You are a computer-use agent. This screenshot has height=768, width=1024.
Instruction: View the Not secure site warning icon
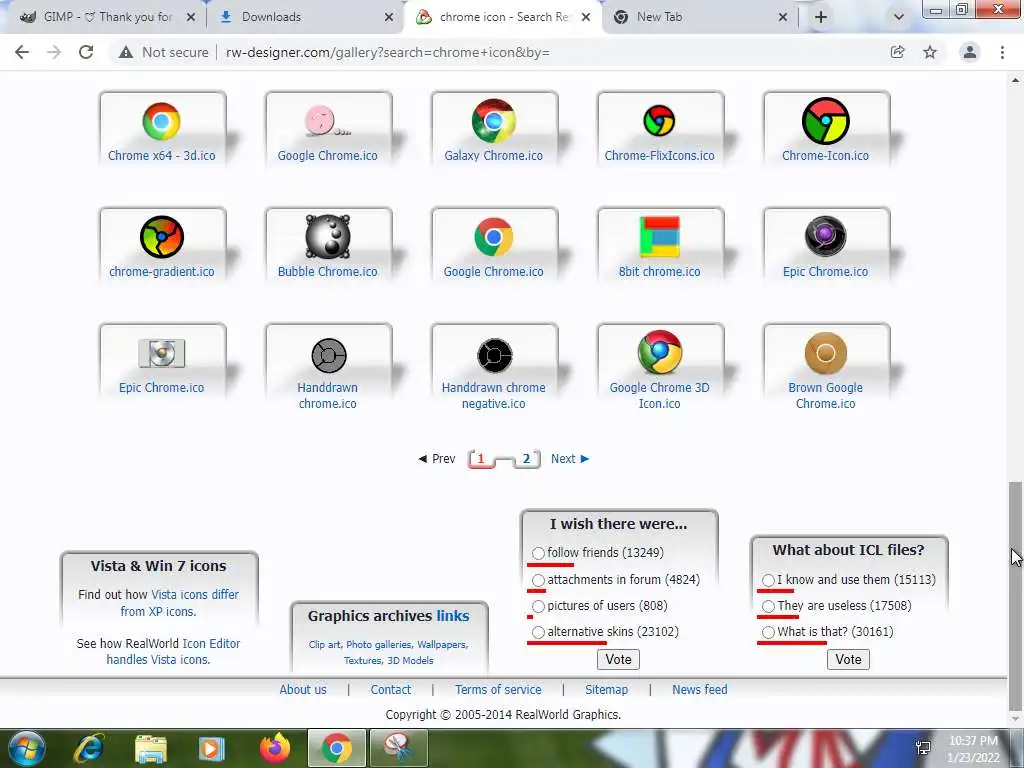[126, 52]
